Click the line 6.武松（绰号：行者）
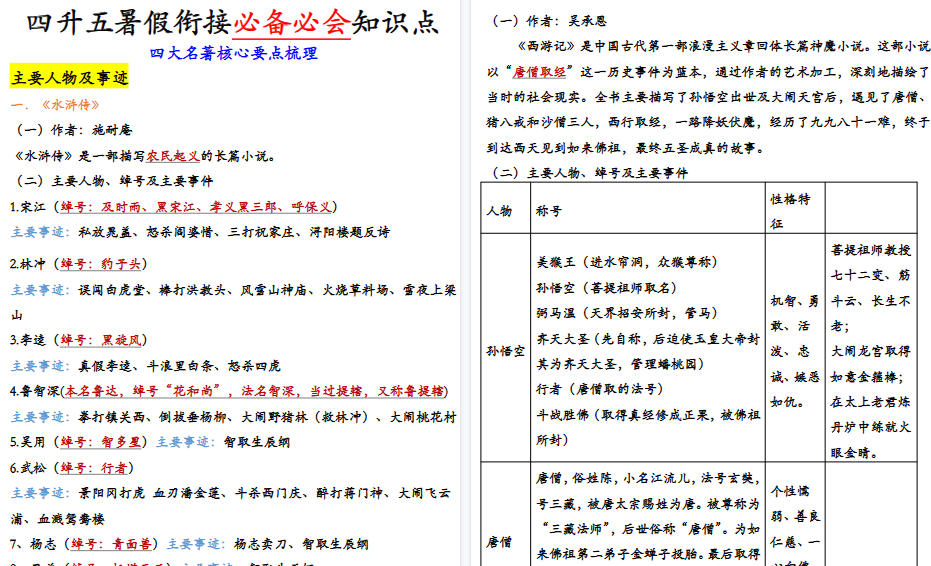This screenshot has width=931, height=566. point(72,468)
